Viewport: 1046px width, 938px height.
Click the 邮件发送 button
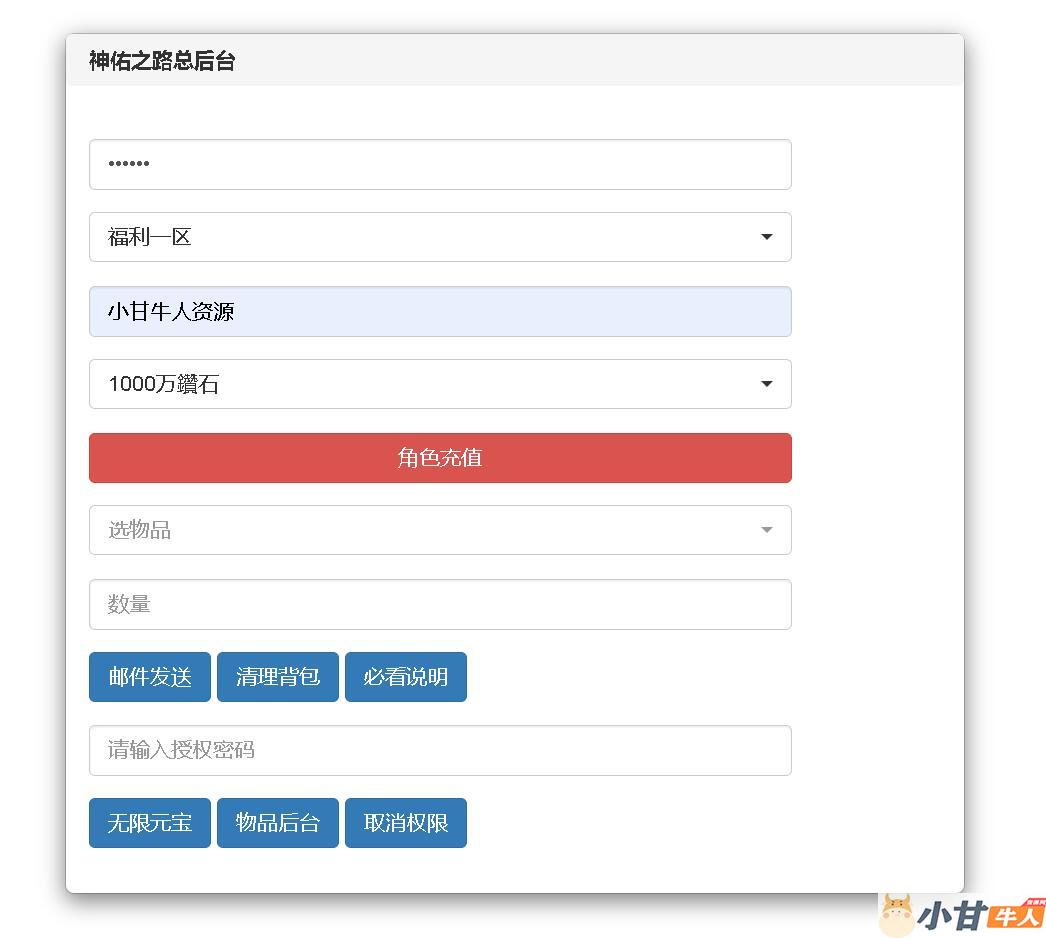[x=150, y=677]
